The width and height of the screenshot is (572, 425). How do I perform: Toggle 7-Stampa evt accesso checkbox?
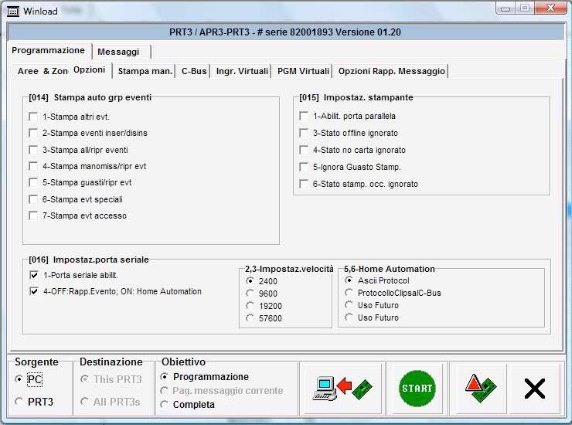(33, 216)
